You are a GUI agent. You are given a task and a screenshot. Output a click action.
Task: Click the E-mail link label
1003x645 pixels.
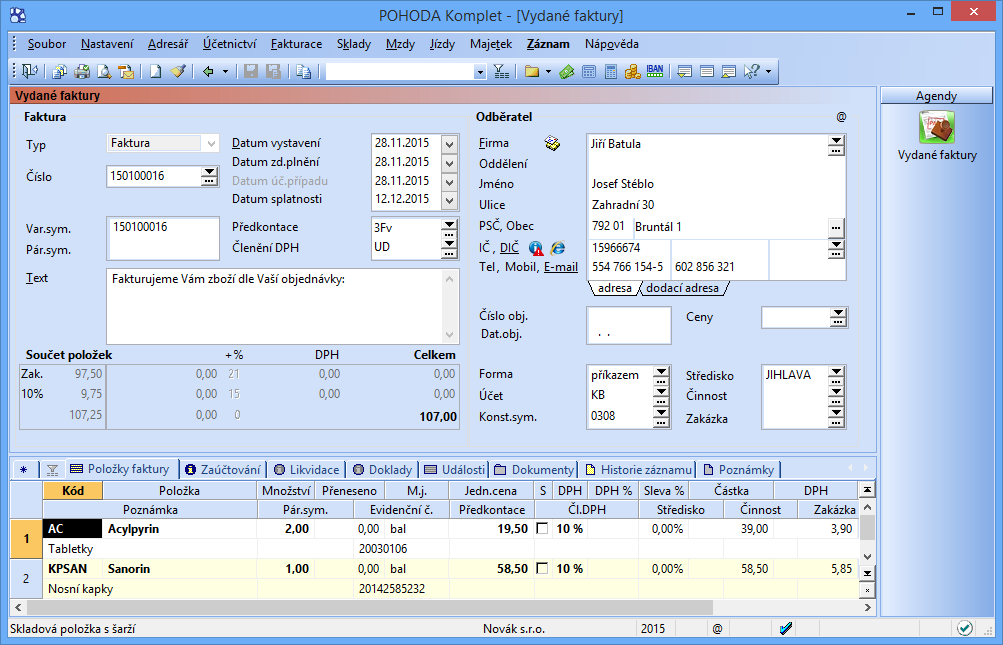(561, 267)
